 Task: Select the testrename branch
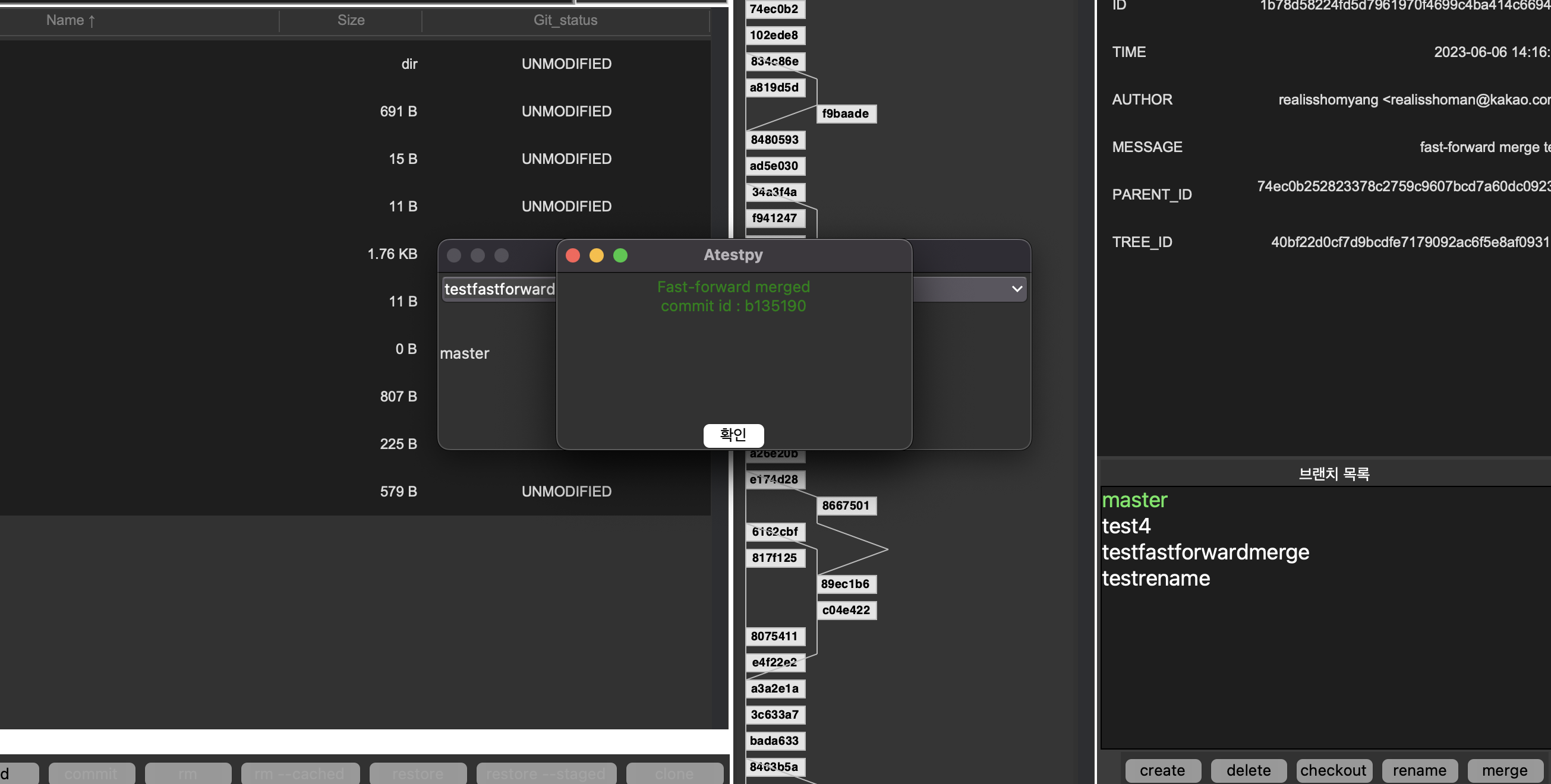[1155, 579]
